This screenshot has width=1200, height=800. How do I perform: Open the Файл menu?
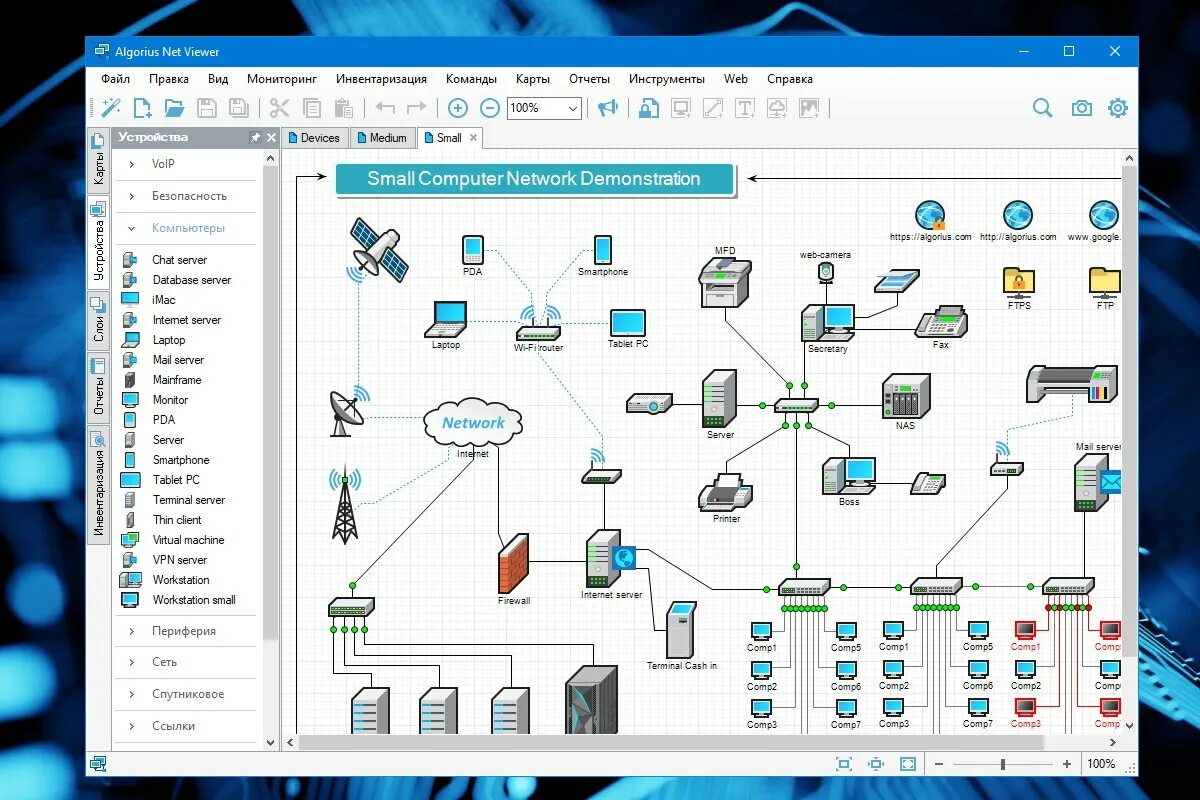115,79
